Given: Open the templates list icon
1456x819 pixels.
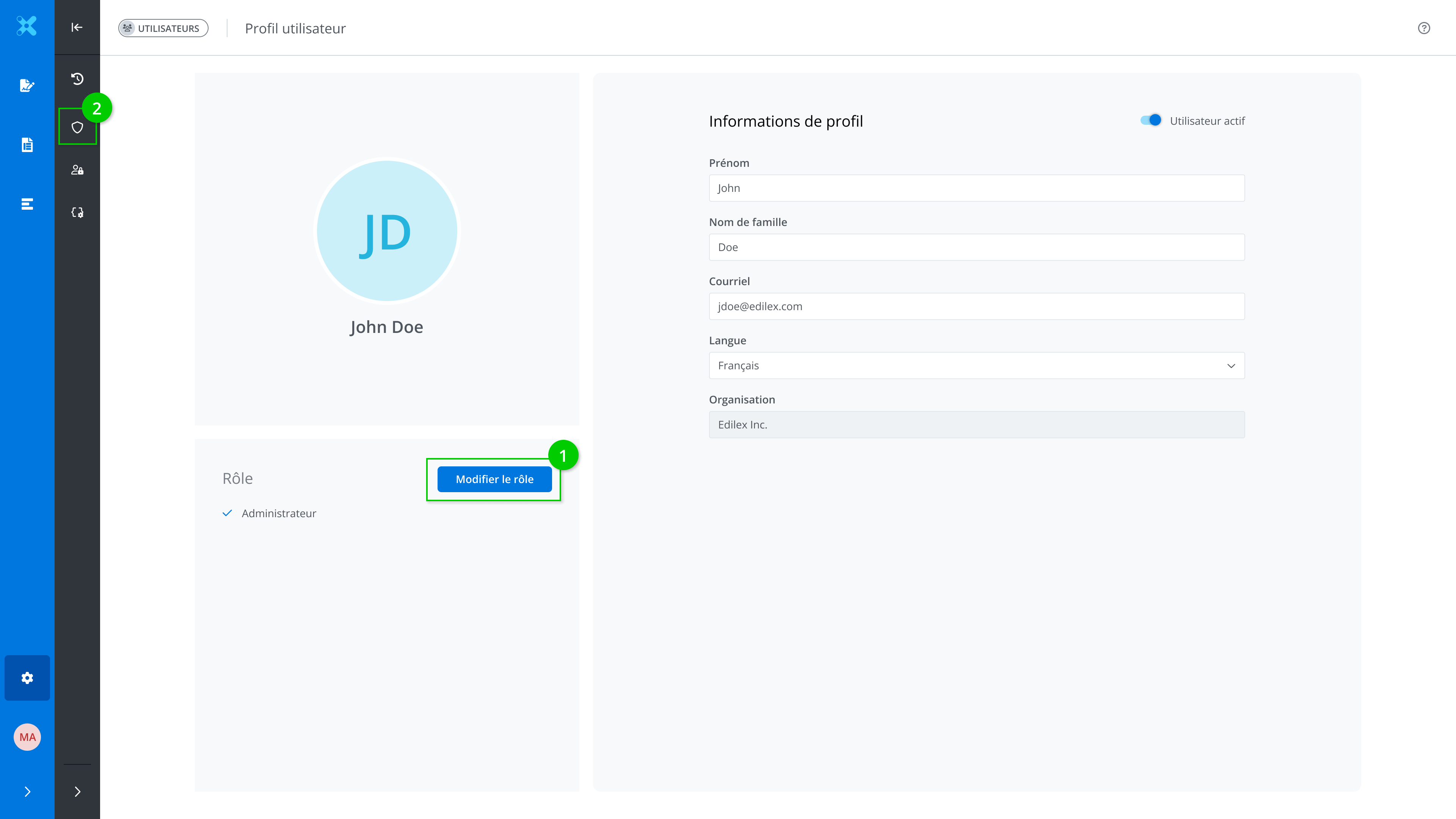Looking at the screenshot, I should click(27, 204).
